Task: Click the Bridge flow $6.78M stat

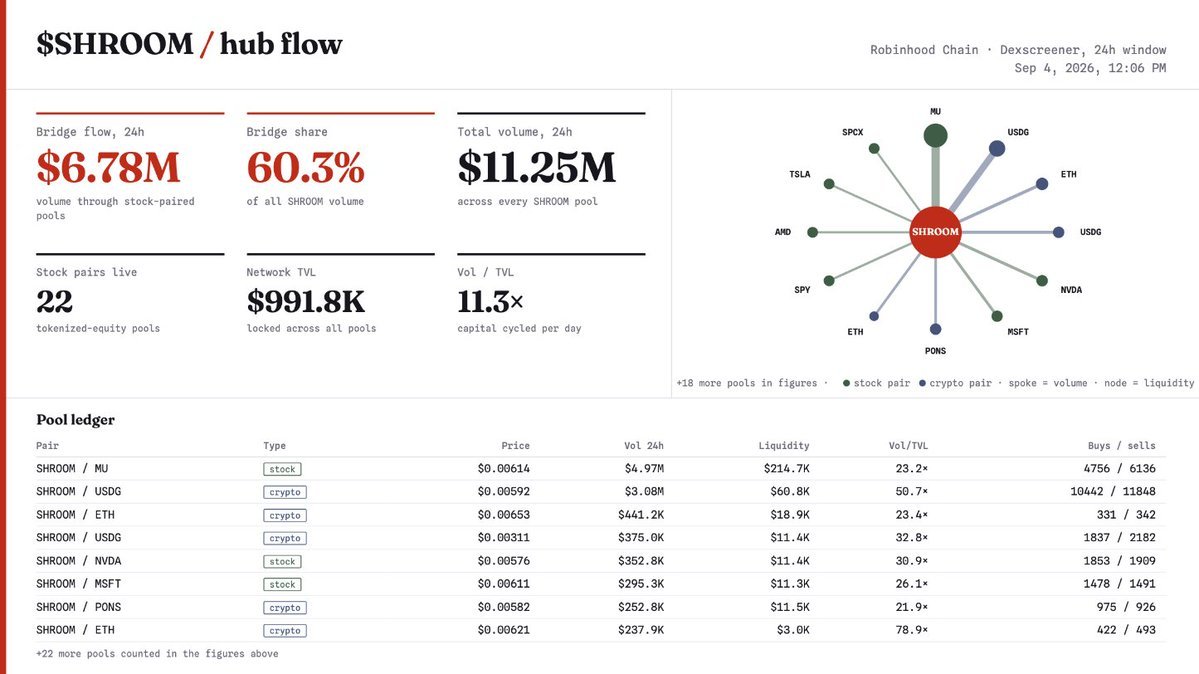Action: [108, 168]
